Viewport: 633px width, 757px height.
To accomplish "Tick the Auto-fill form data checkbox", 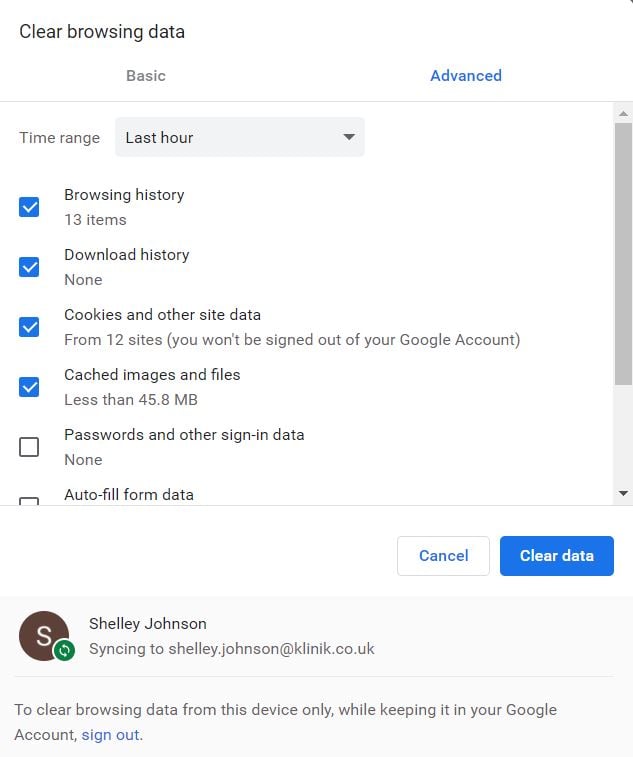I will [29, 501].
